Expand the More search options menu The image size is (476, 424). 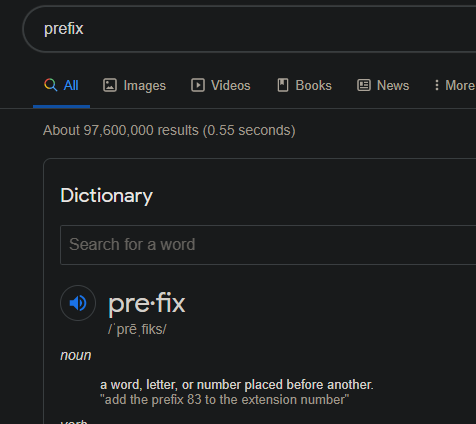click(x=454, y=86)
